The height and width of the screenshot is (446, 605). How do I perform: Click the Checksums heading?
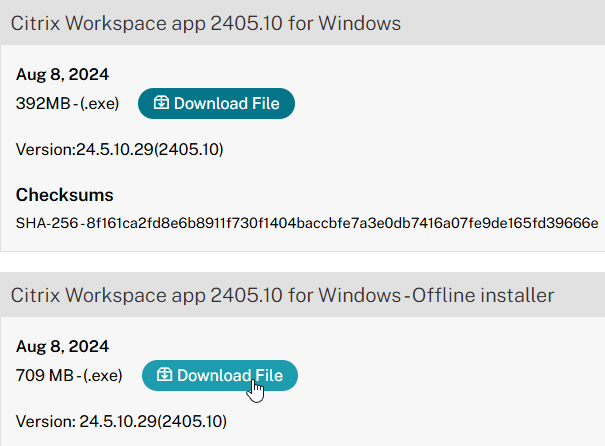pos(64,195)
